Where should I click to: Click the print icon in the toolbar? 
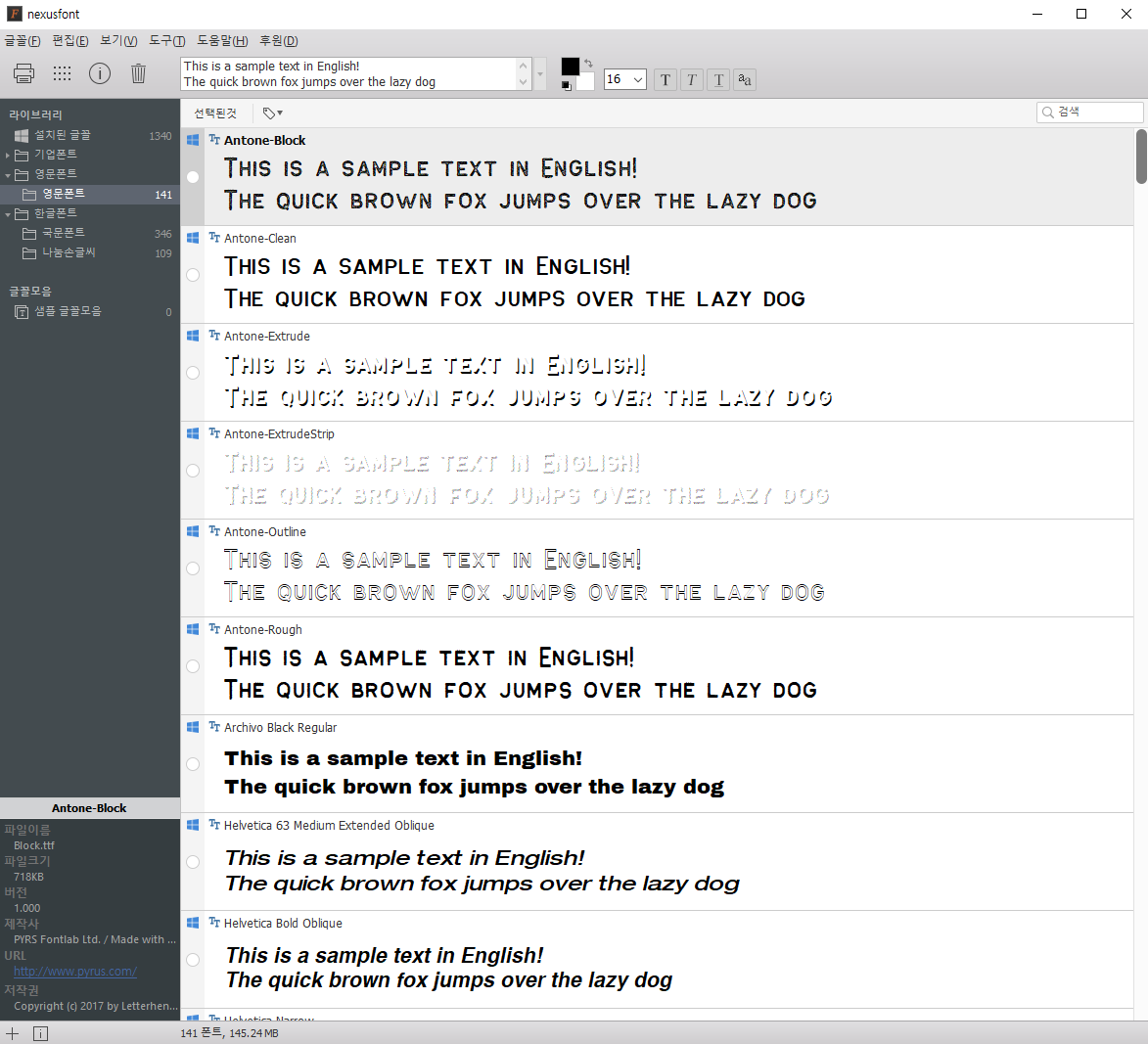pyautogui.click(x=23, y=73)
